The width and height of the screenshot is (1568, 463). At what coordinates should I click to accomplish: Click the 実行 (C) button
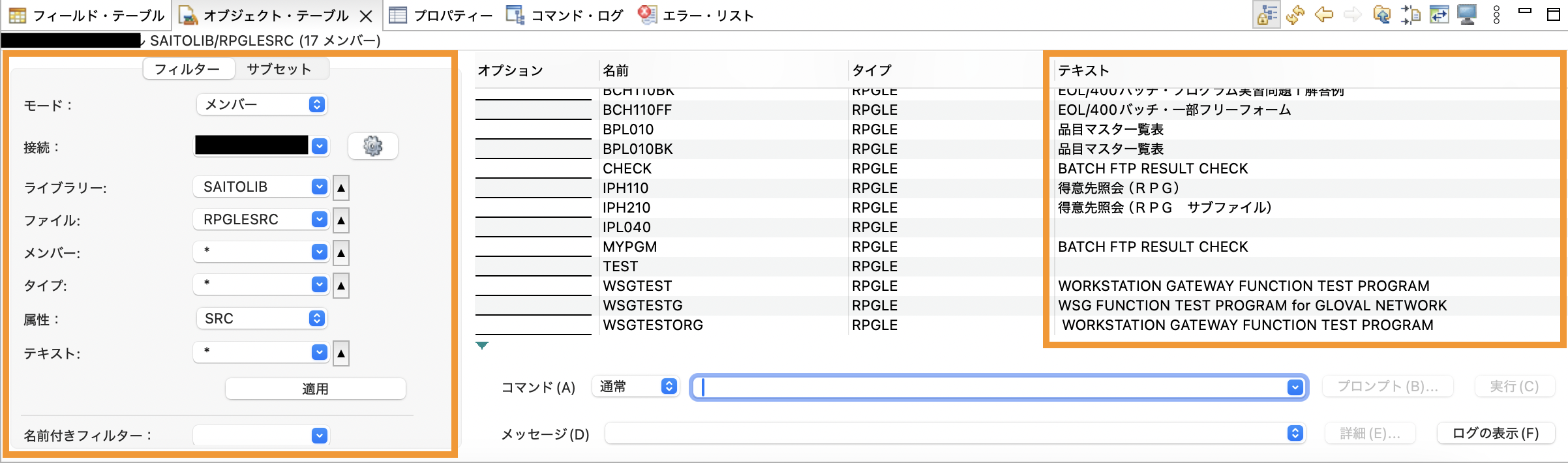coord(1515,386)
